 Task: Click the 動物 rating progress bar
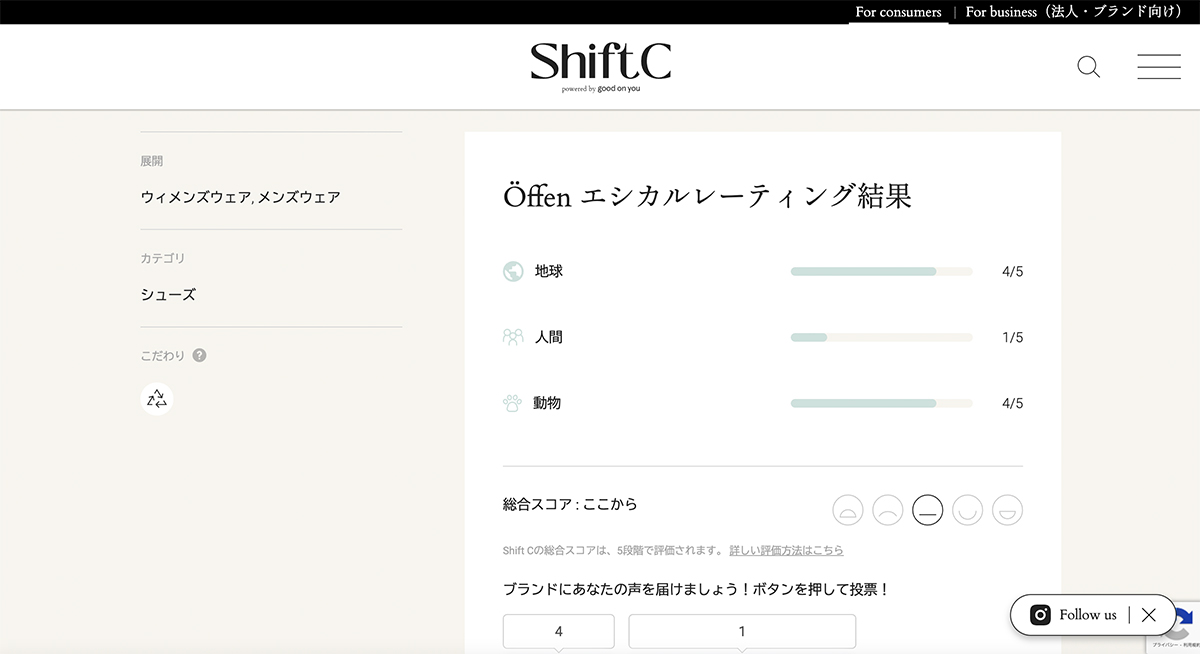click(881, 403)
